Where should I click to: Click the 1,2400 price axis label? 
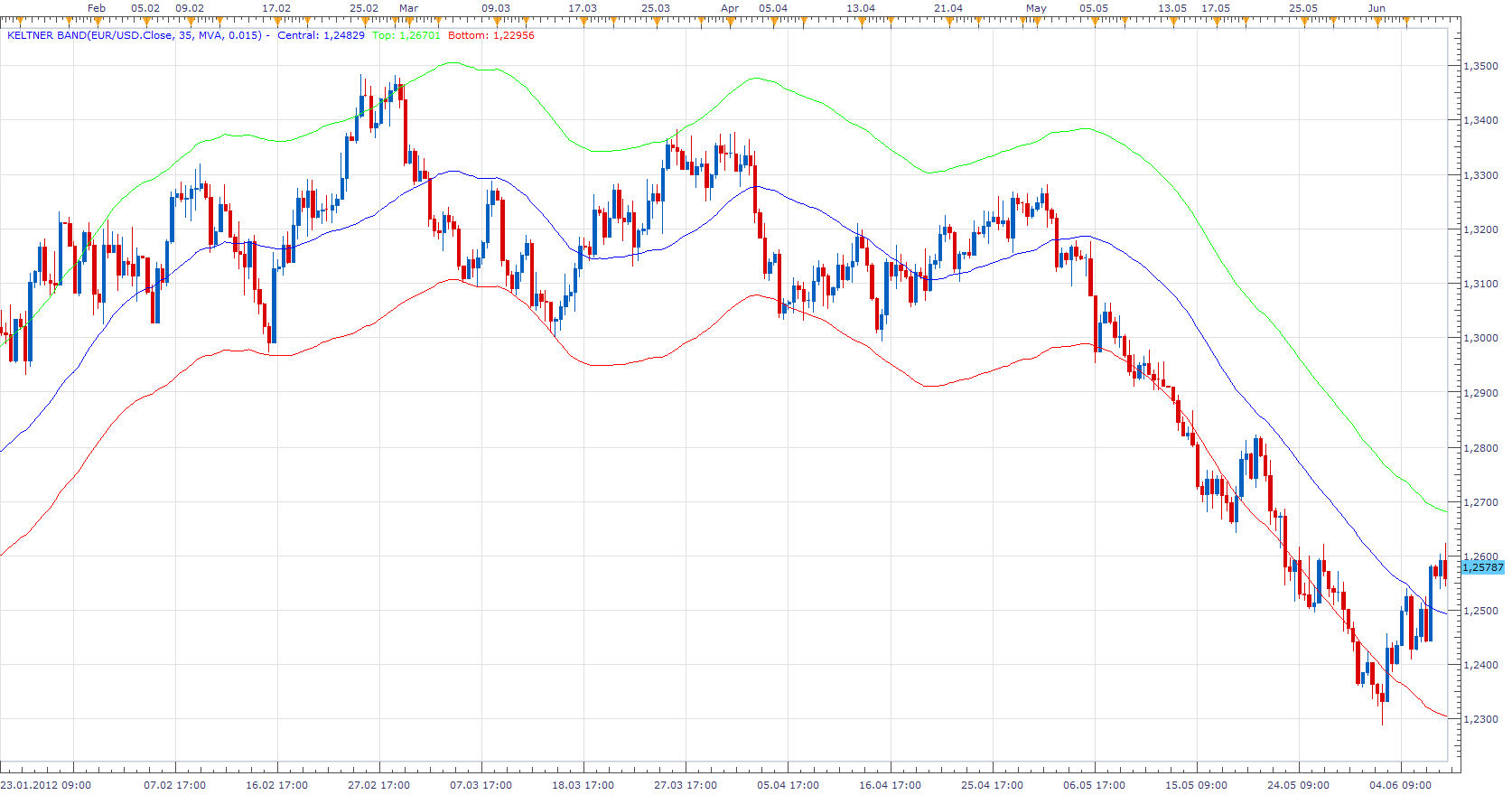(x=1481, y=665)
